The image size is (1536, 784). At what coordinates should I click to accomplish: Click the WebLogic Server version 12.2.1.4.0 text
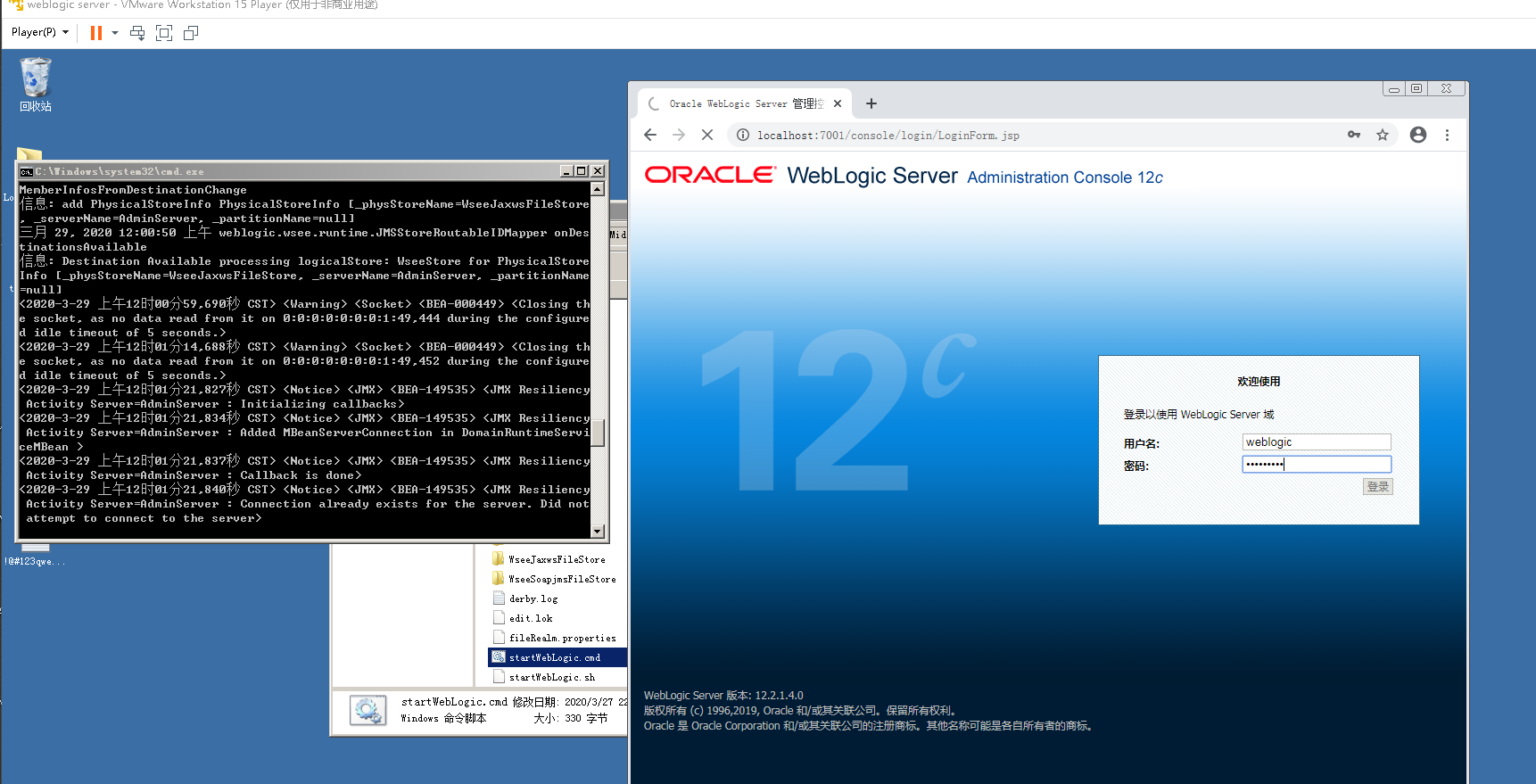[723, 696]
